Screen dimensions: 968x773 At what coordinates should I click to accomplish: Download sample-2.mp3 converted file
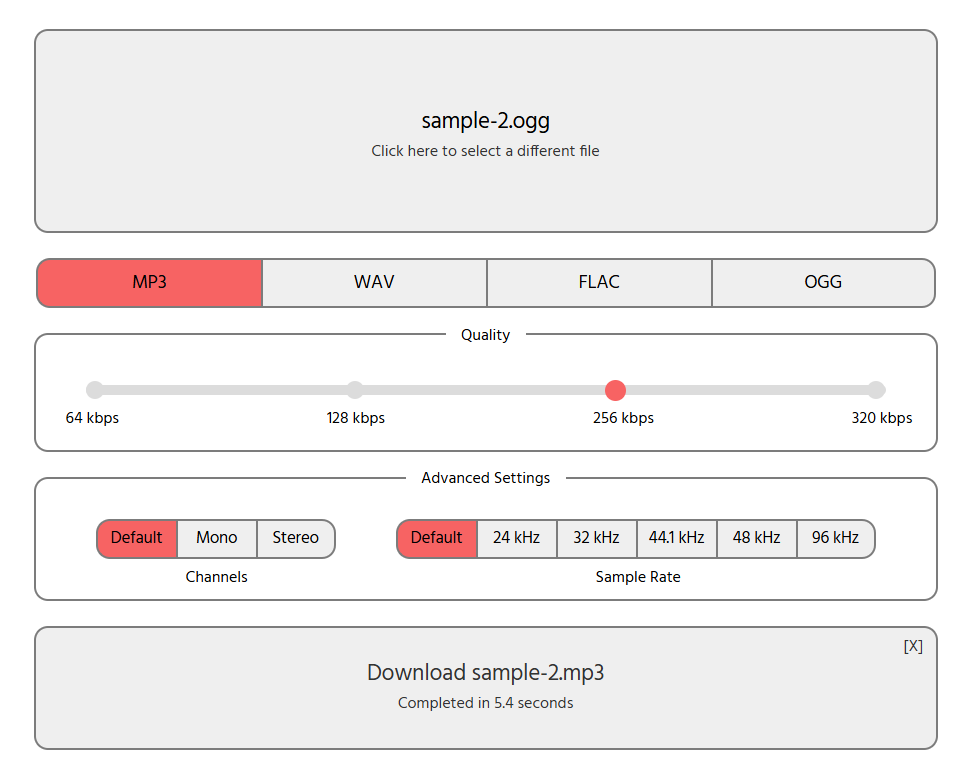tap(485, 673)
